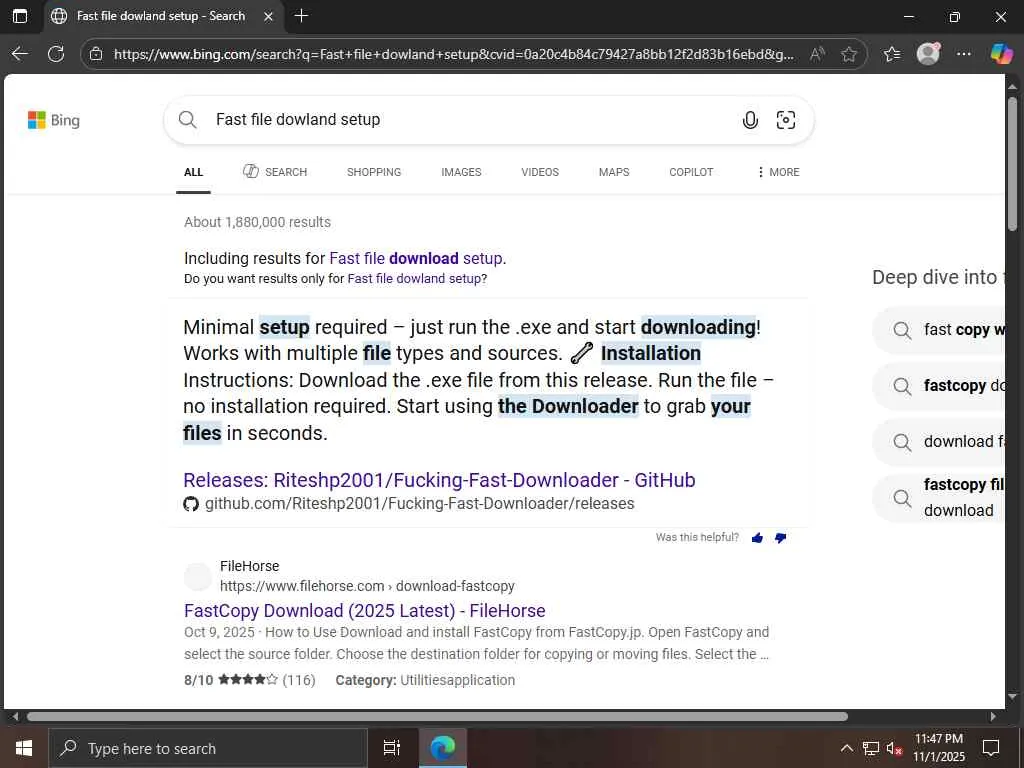Screen dimensions: 1024x768
Task: Open Copilot sidebar icon
Action: [1001, 54]
